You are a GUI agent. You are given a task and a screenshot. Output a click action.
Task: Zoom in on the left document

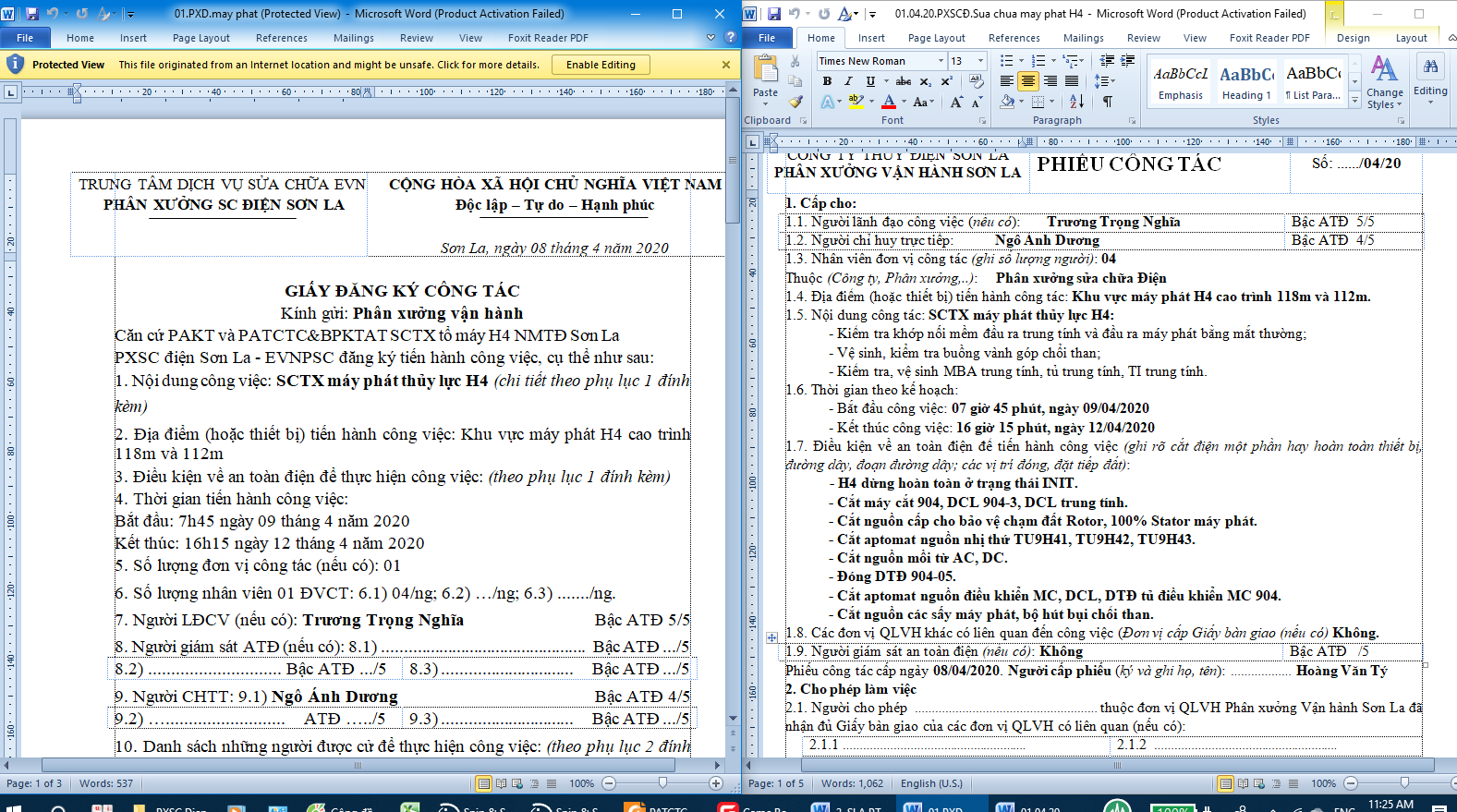[715, 783]
